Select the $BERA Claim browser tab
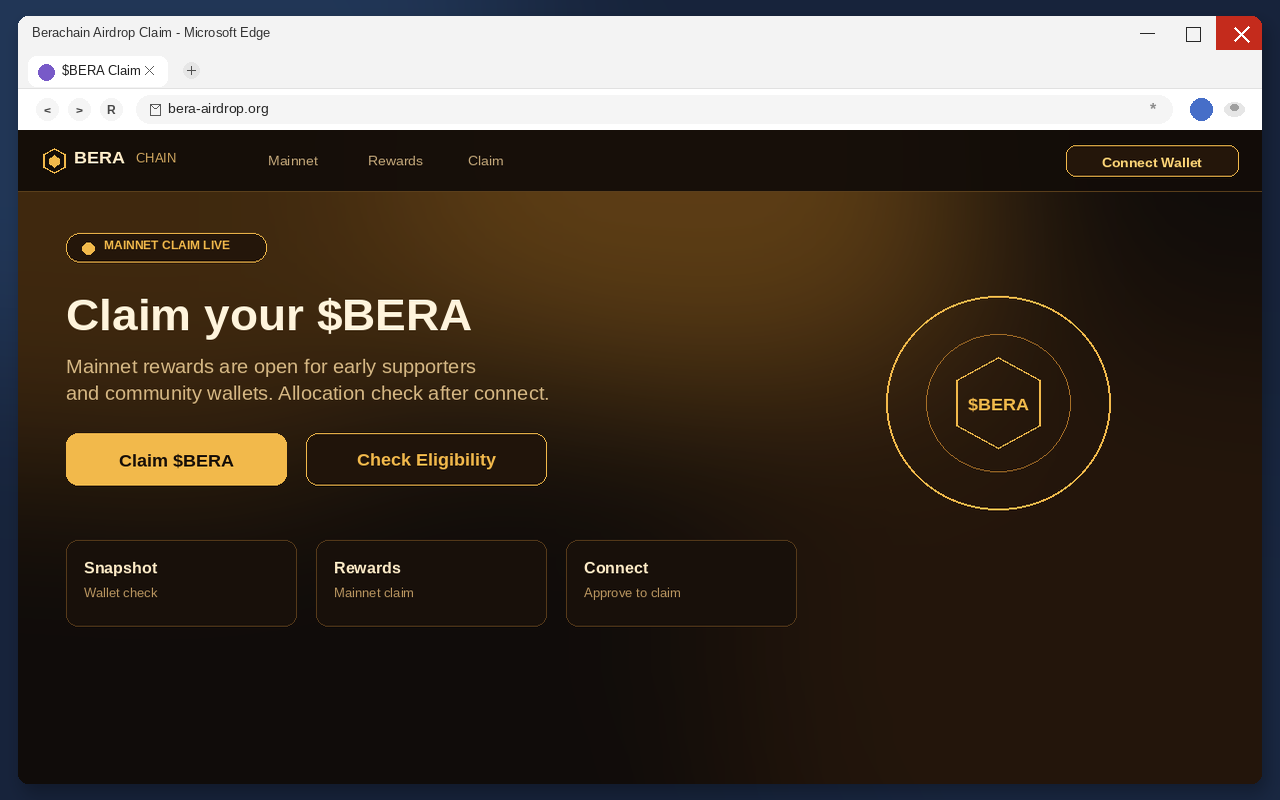Image resolution: width=1280 pixels, height=800 pixels. click(x=98, y=71)
